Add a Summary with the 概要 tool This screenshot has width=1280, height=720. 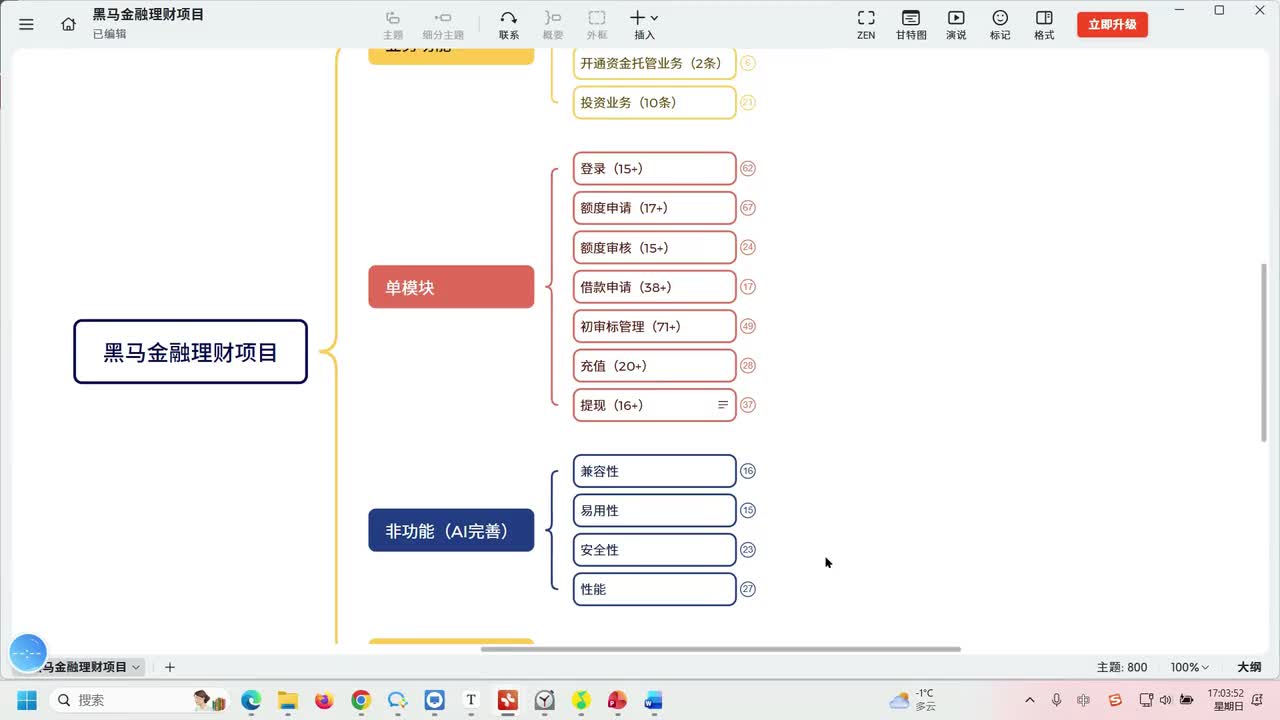553,25
